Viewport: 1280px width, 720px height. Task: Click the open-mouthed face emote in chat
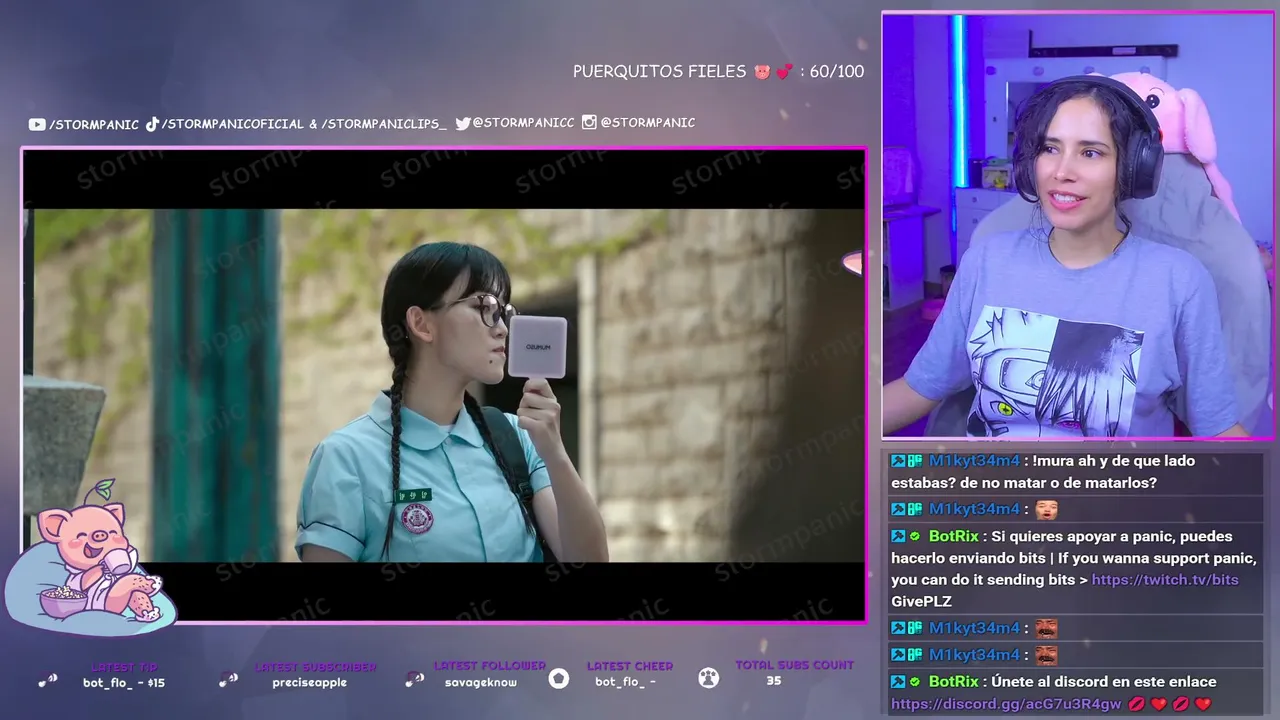(1046, 509)
